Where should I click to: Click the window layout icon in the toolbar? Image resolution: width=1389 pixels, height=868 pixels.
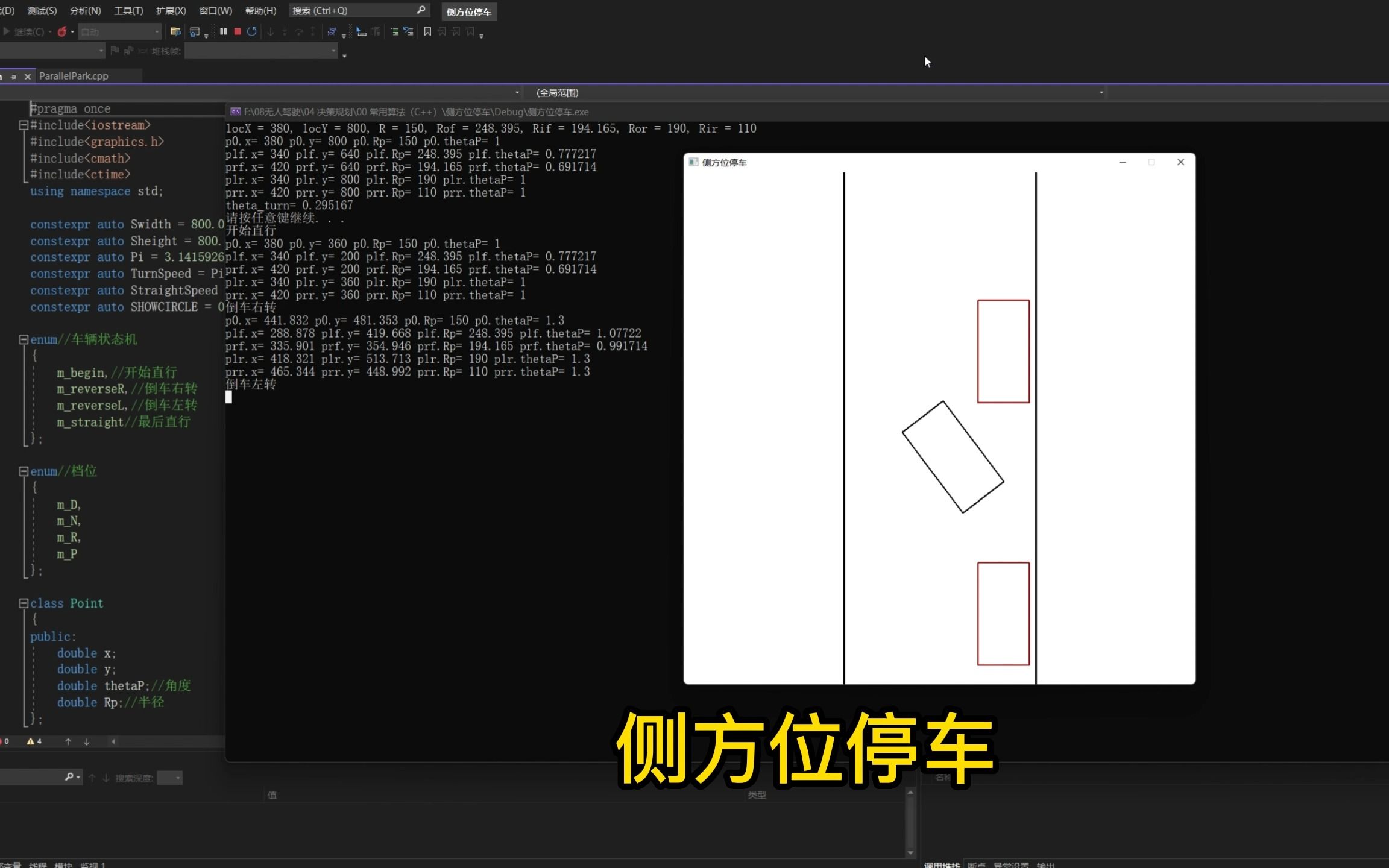(x=195, y=31)
